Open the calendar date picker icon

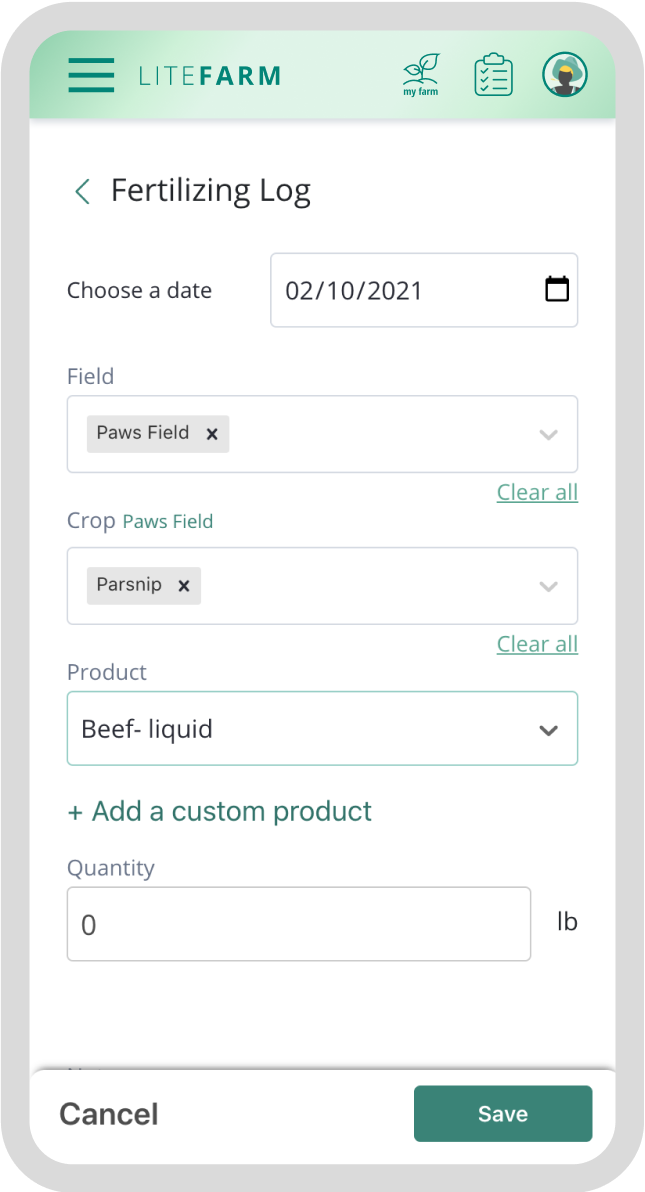556,290
